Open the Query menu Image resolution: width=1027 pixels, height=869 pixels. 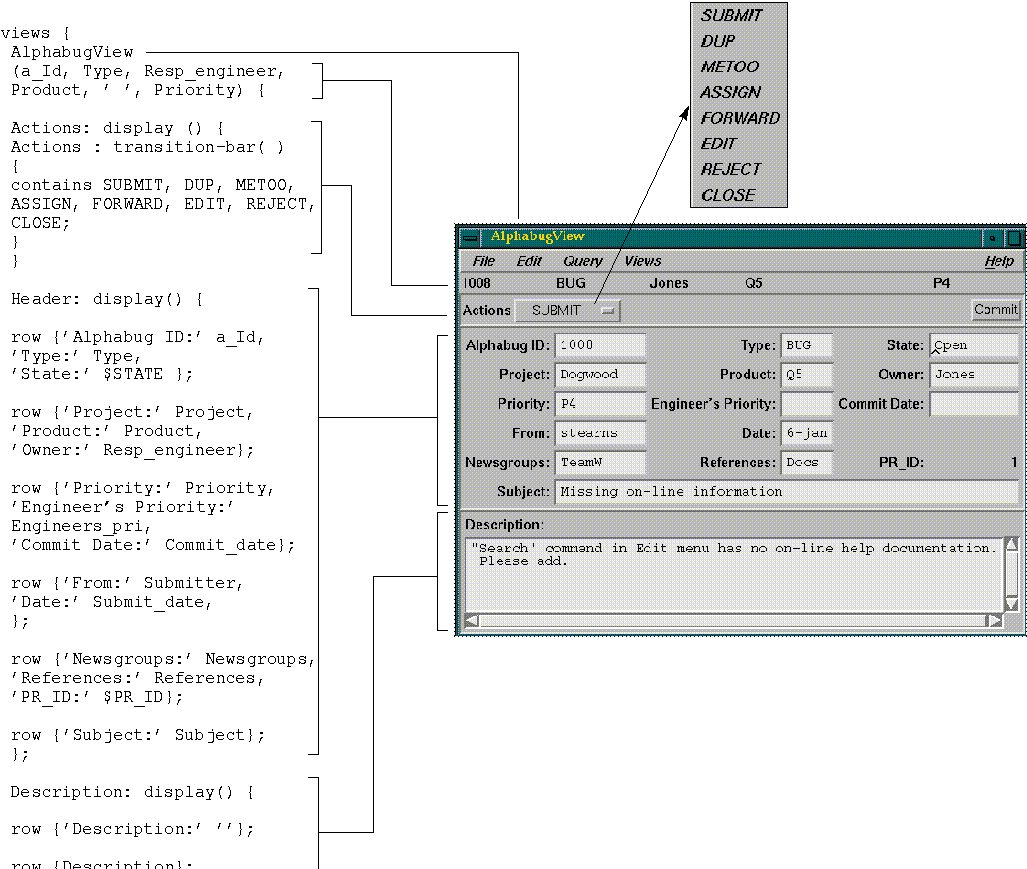tap(582, 261)
